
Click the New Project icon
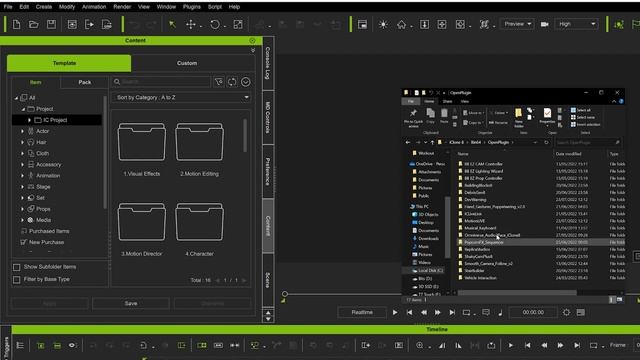click(x=16, y=24)
